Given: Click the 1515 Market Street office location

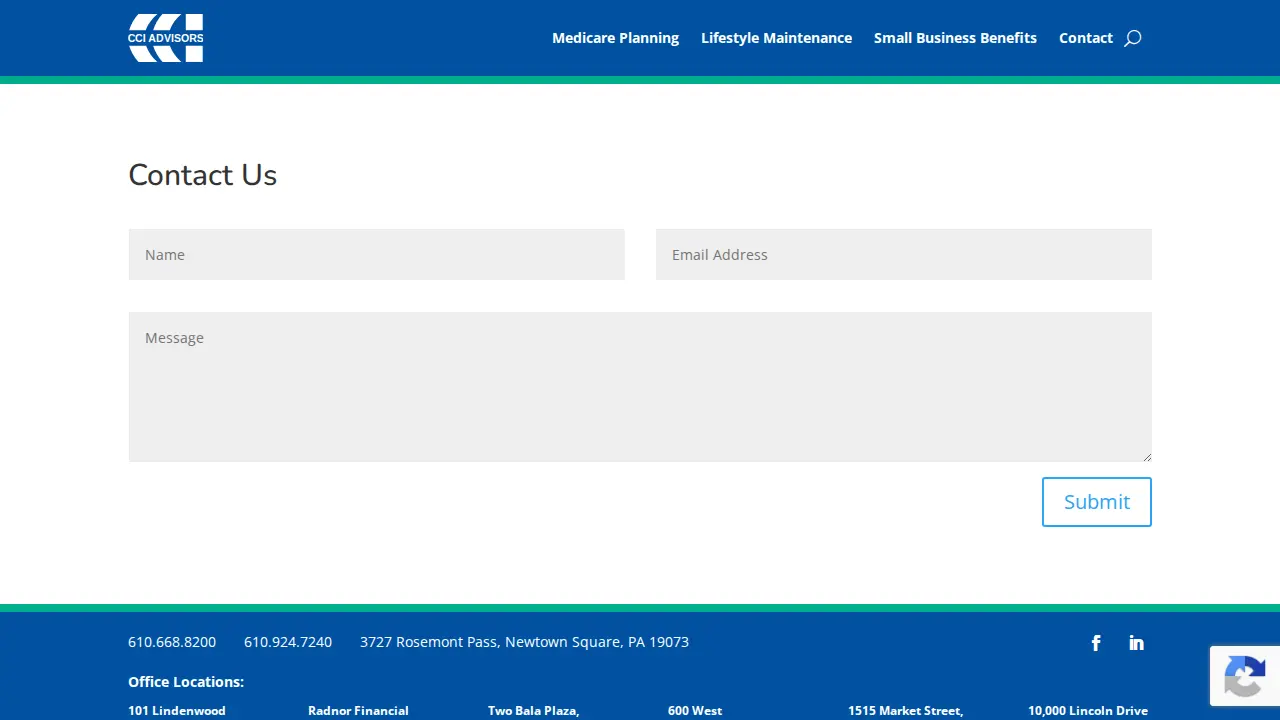Looking at the screenshot, I should tap(906, 711).
